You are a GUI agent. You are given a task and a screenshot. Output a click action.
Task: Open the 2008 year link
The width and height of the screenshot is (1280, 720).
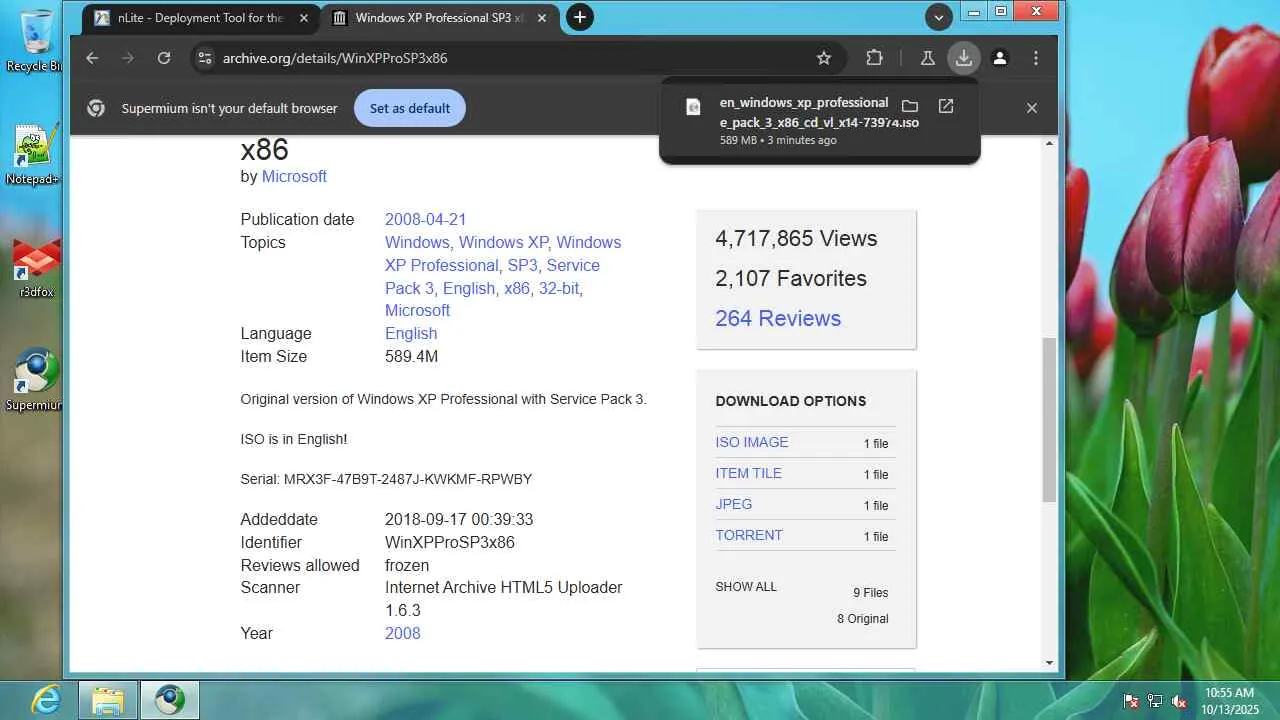[402, 633]
